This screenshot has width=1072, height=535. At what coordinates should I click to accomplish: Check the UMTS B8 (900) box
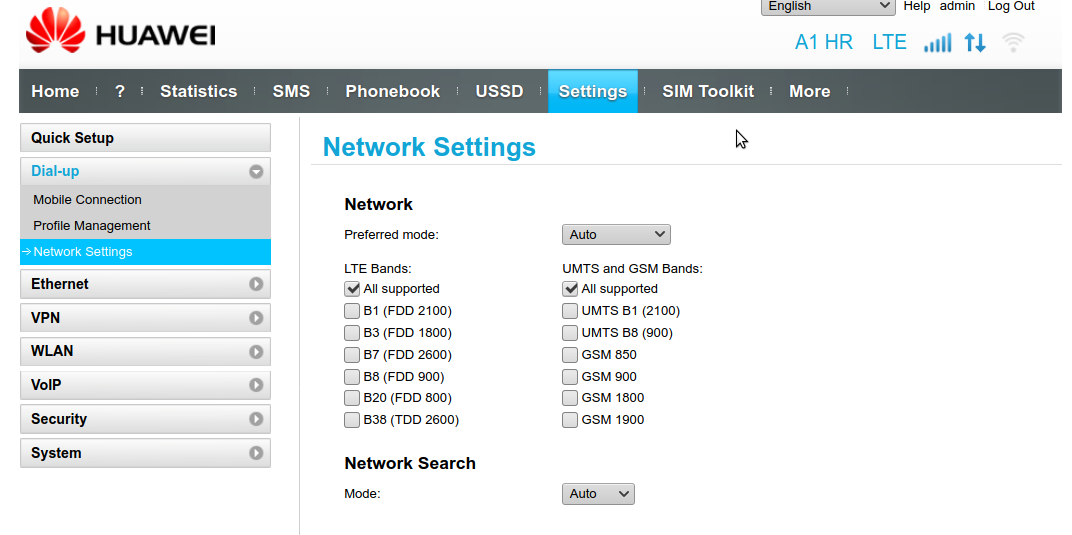click(x=570, y=333)
